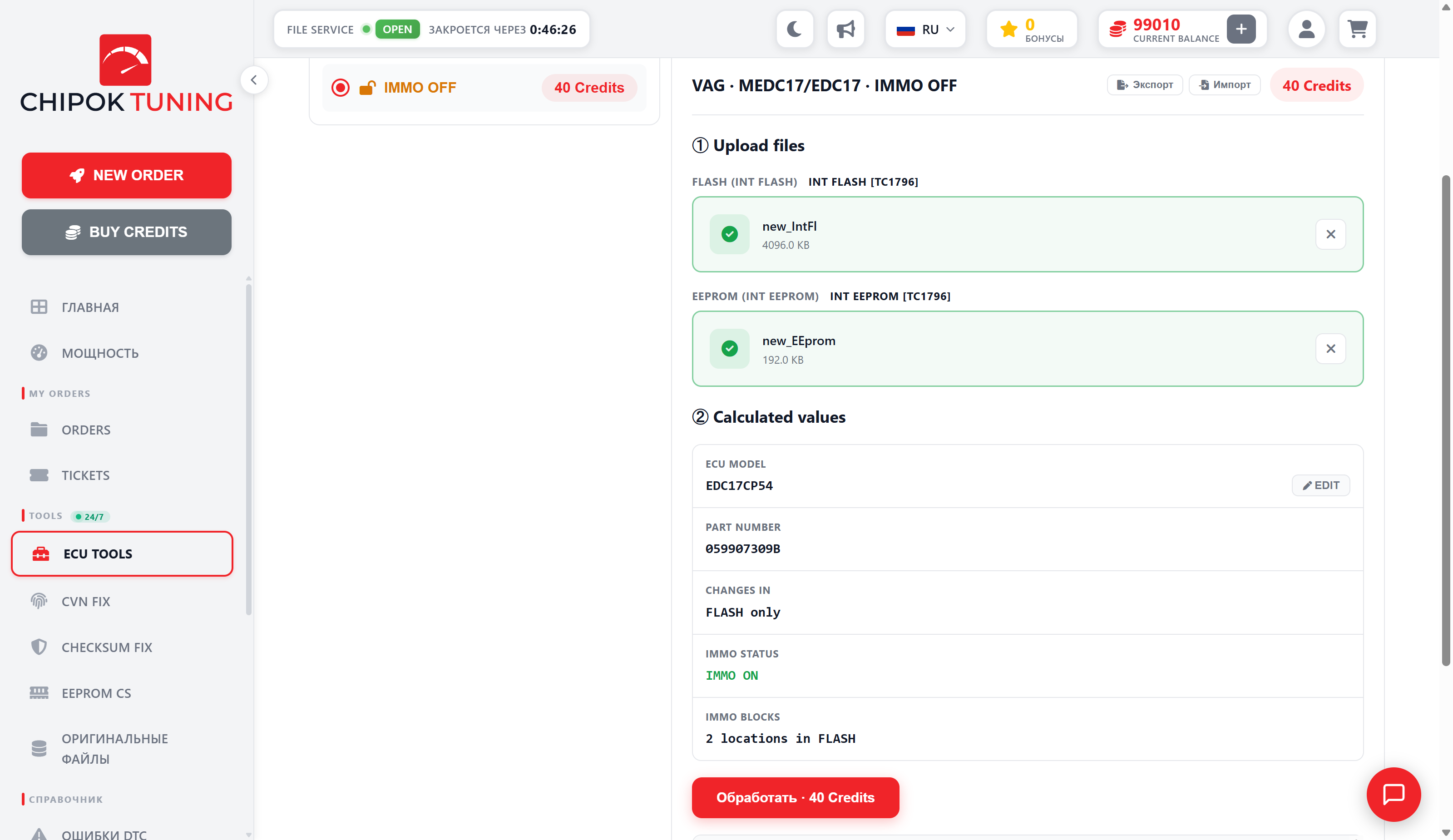Click the Экспорт button
This screenshot has height=840, width=1453.
(x=1145, y=85)
